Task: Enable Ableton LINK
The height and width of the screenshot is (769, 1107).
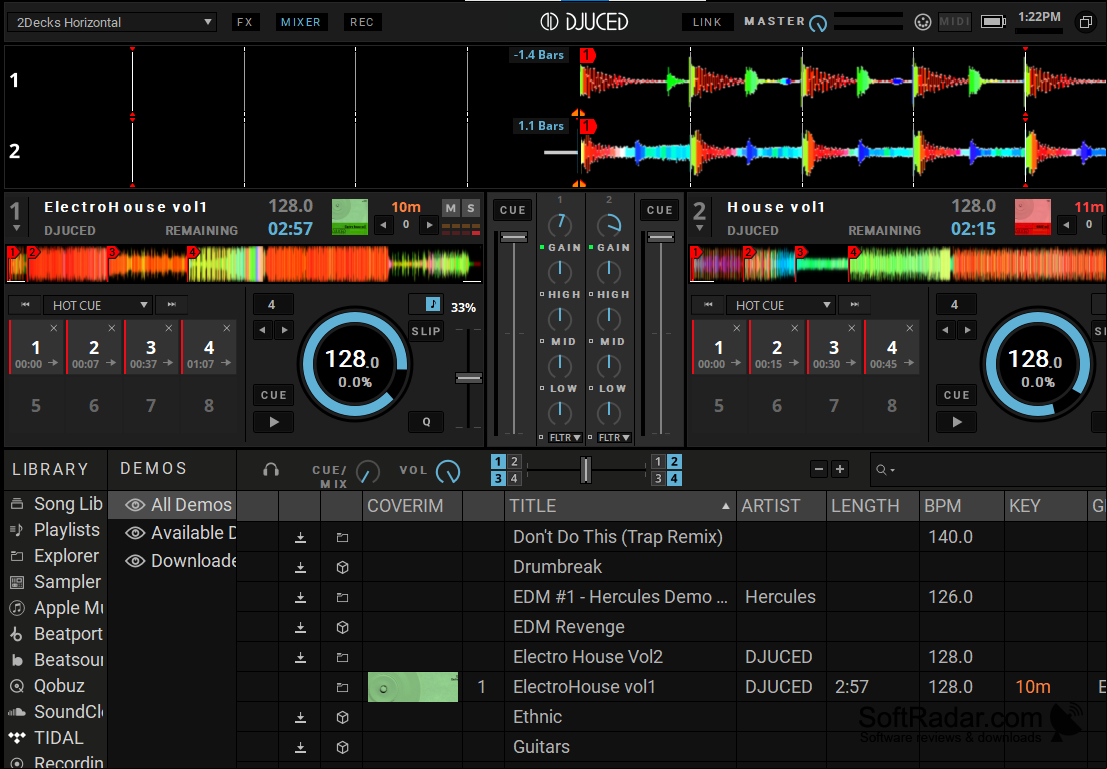Action: coord(707,22)
